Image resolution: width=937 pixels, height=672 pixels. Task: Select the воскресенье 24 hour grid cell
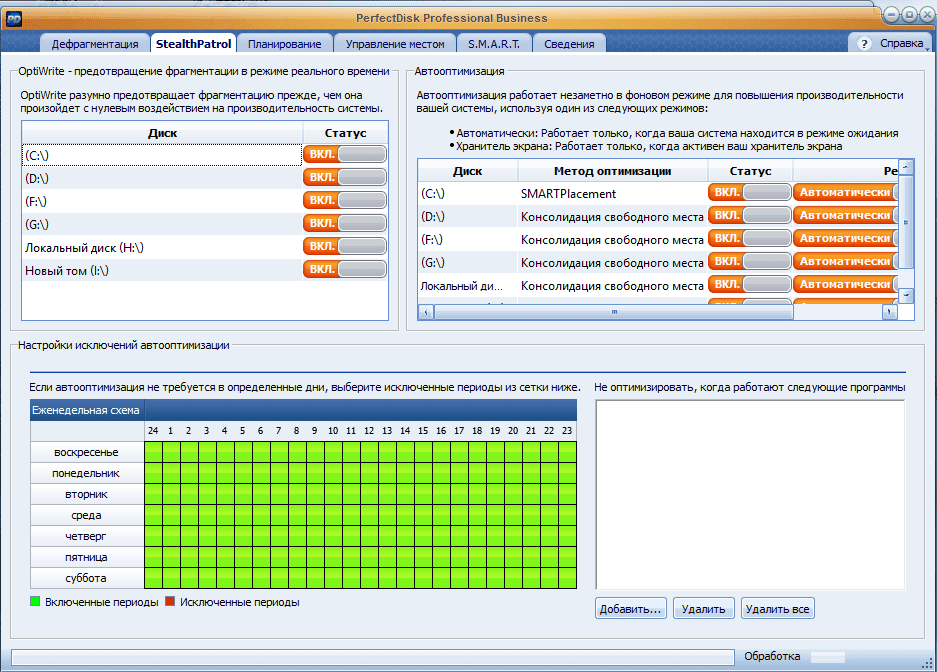pyautogui.click(x=154, y=452)
